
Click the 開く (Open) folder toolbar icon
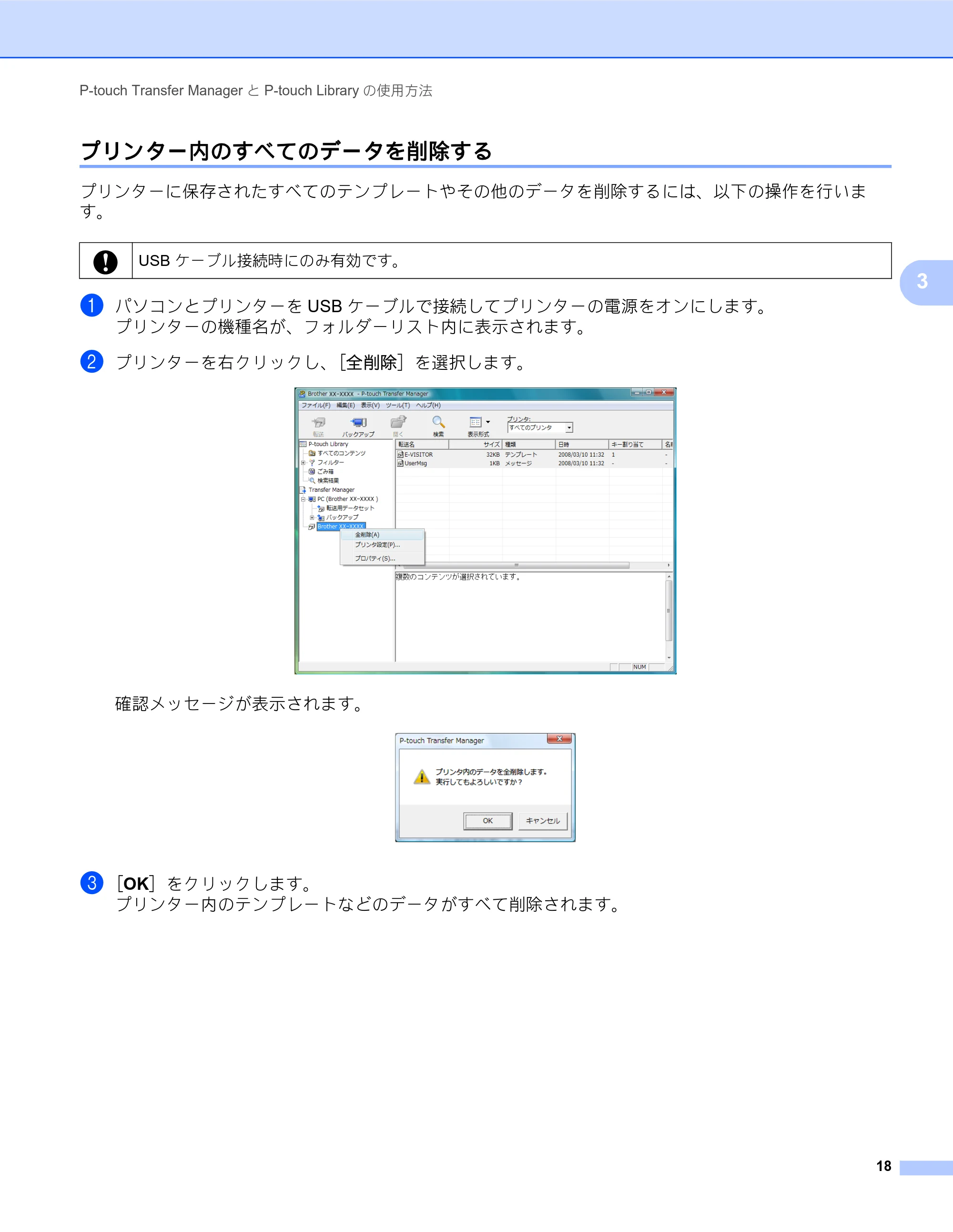pos(398,422)
